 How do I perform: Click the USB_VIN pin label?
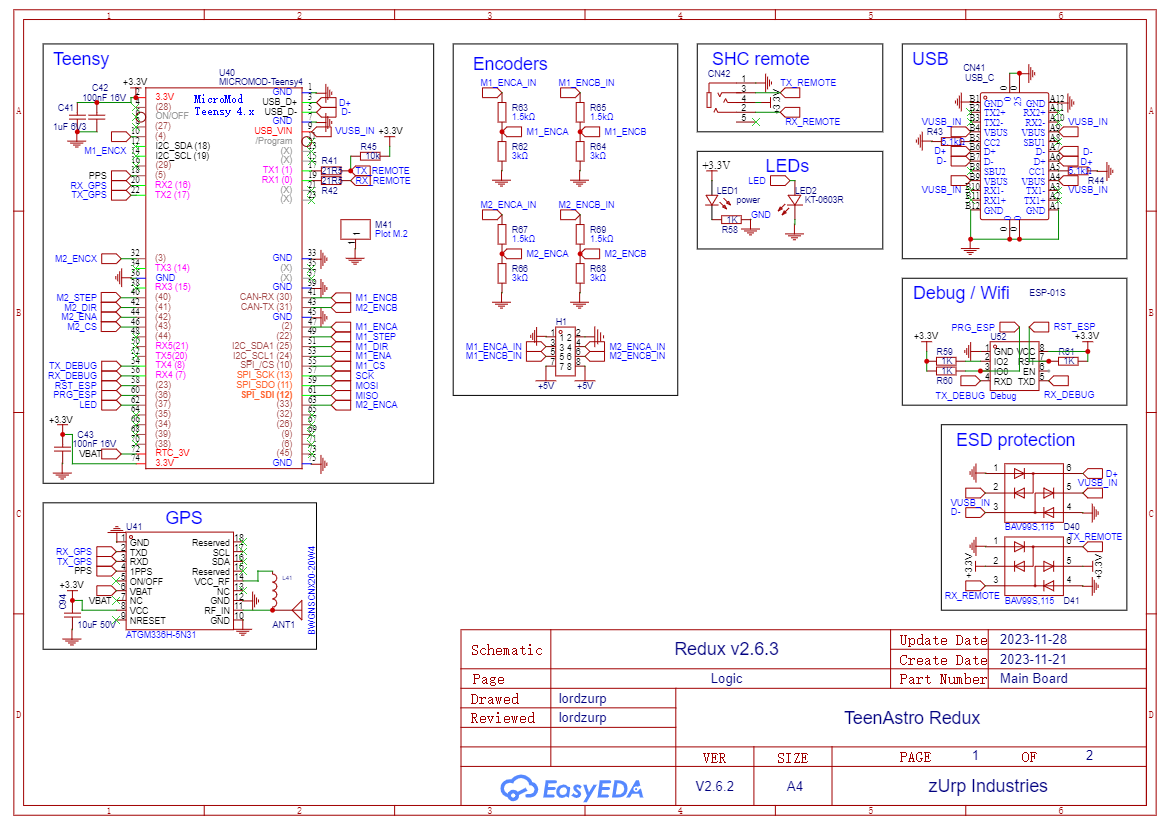coord(273,131)
